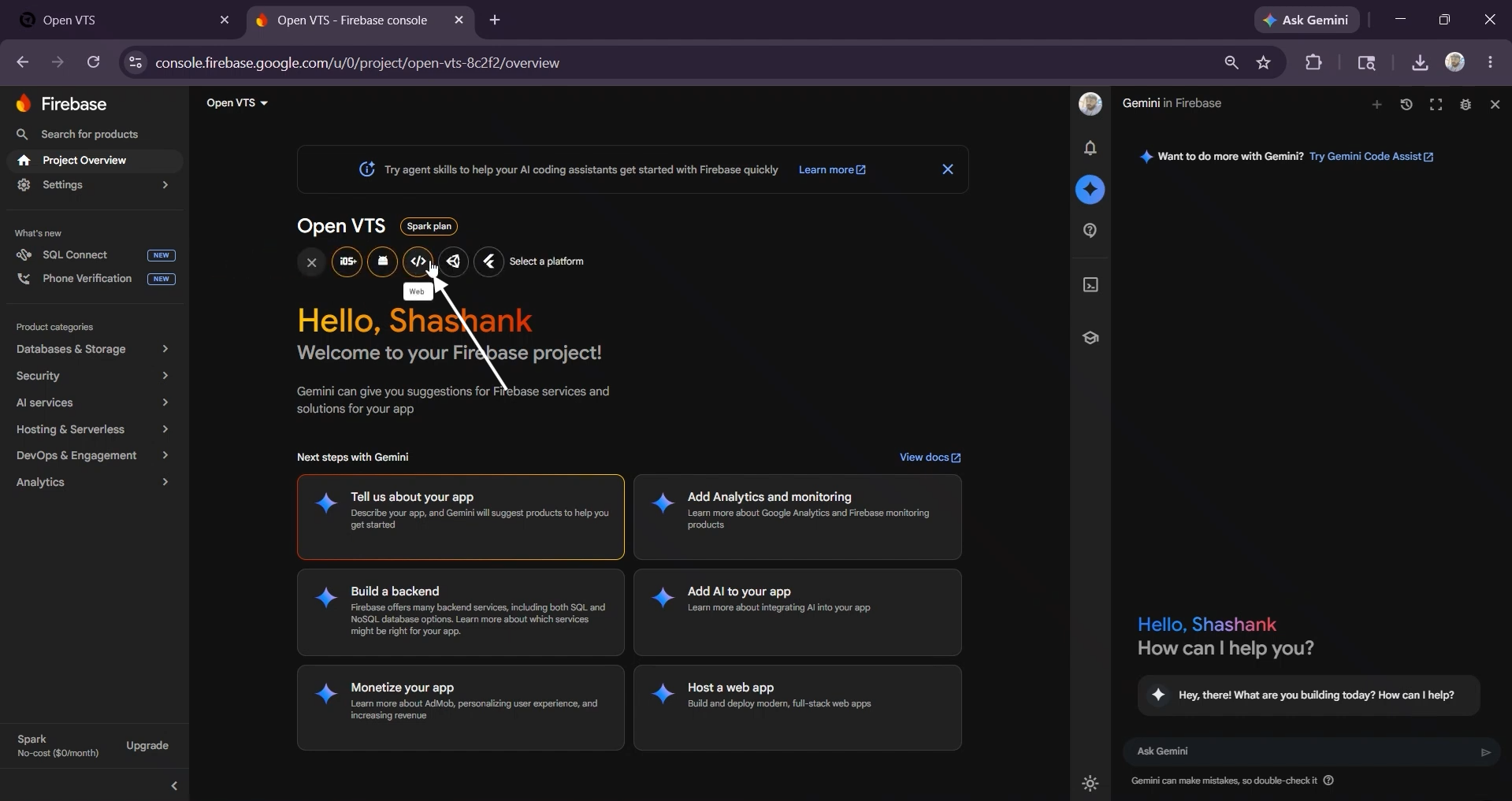Reload the page
The width and height of the screenshot is (1512, 801).
[94, 62]
